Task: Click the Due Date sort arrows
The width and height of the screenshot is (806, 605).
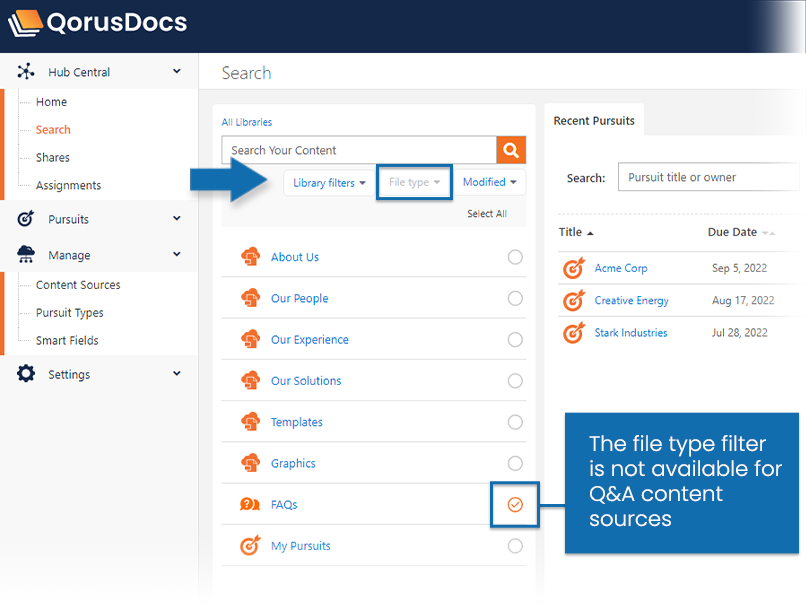Action: (768, 233)
